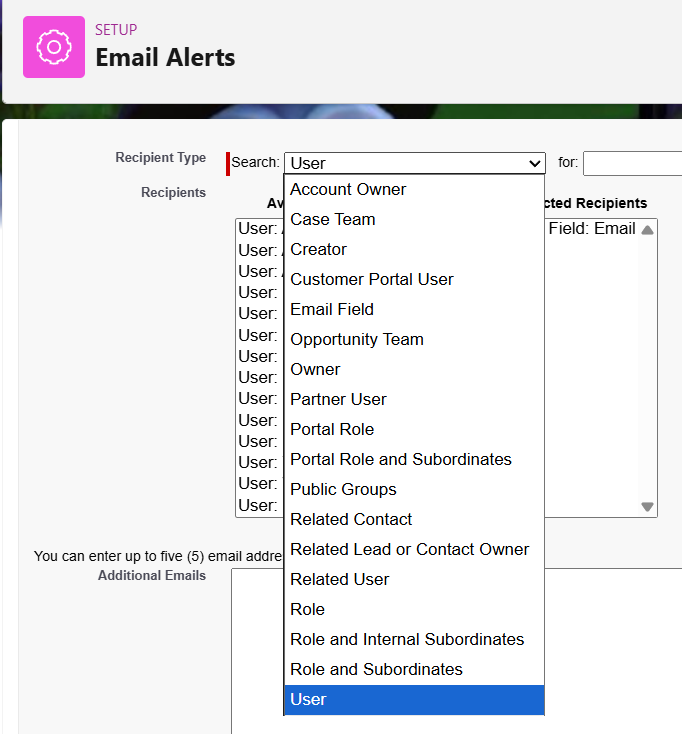Screen dimensions: 682x734
Task: Choose Related Lead or Contact Owner
Action: click(x=409, y=549)
